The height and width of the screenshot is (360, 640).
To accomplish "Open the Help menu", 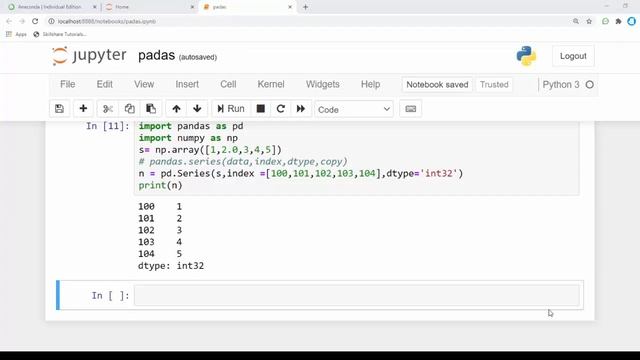I will click(x=370, y=84).
